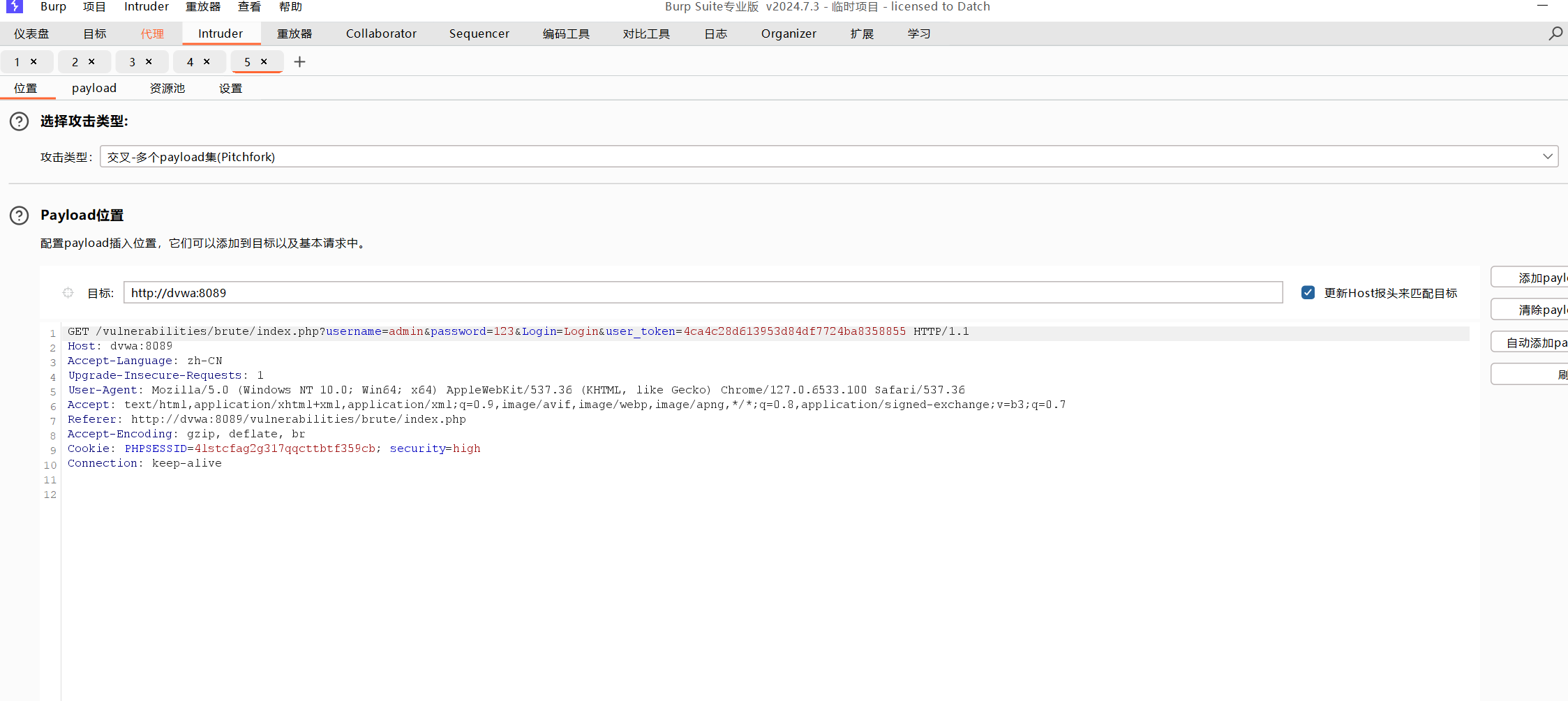
Task: Click the 目标 URL input field
Action: tap(703, 293)
